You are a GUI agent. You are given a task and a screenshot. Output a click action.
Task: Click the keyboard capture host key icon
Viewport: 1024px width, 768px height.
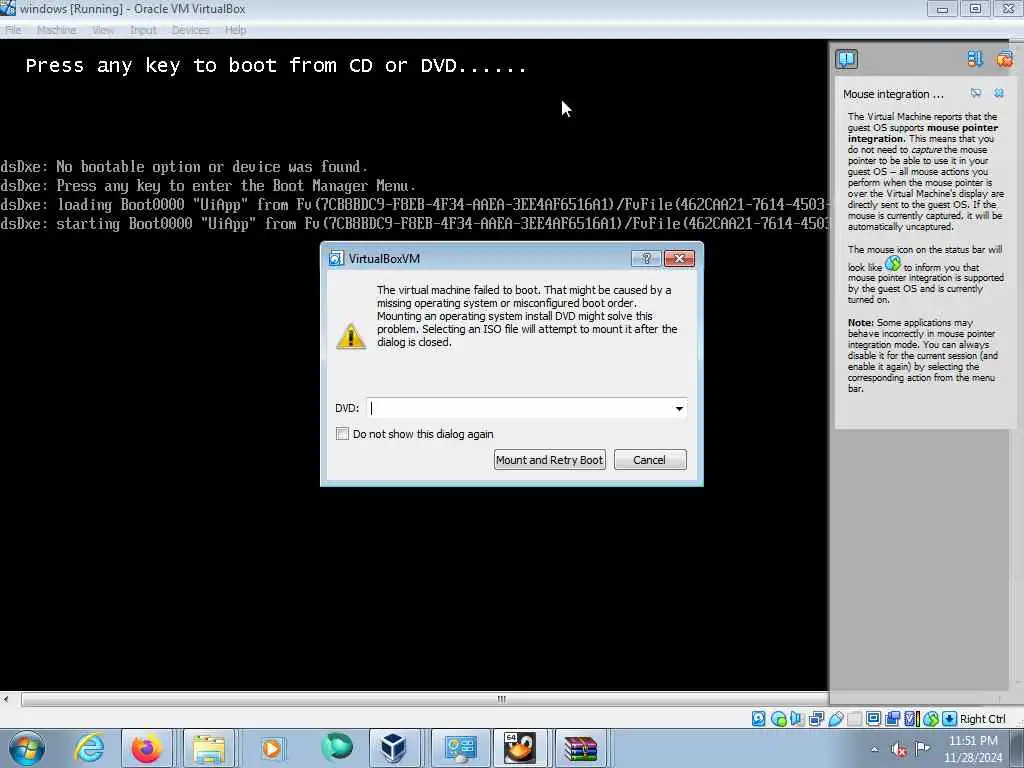[x=950, y=719]
